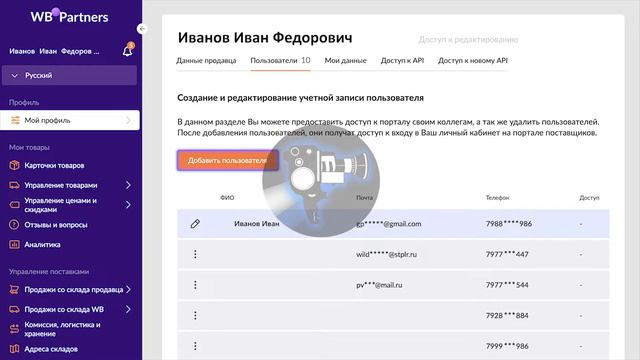
Task: Select phone 7977***447 cell
Action: pos(507,254)
